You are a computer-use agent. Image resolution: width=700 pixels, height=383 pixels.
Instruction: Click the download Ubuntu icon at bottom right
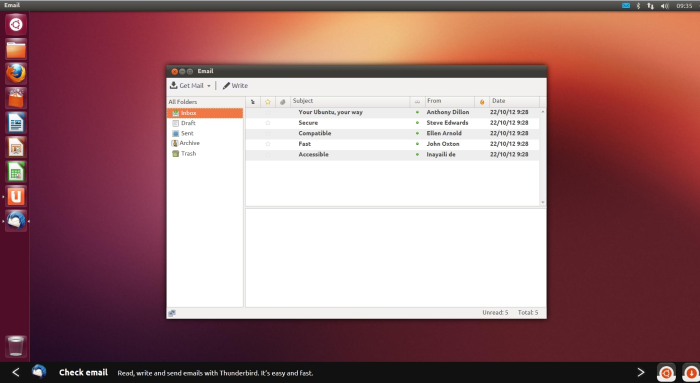tap(691, 373)
